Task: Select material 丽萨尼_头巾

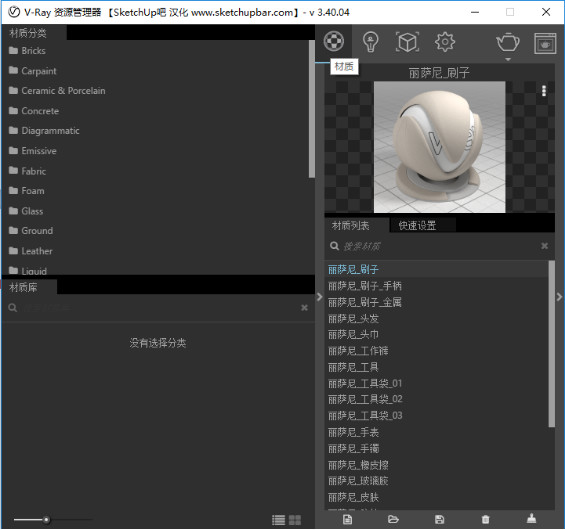Action: coord(436,335)
